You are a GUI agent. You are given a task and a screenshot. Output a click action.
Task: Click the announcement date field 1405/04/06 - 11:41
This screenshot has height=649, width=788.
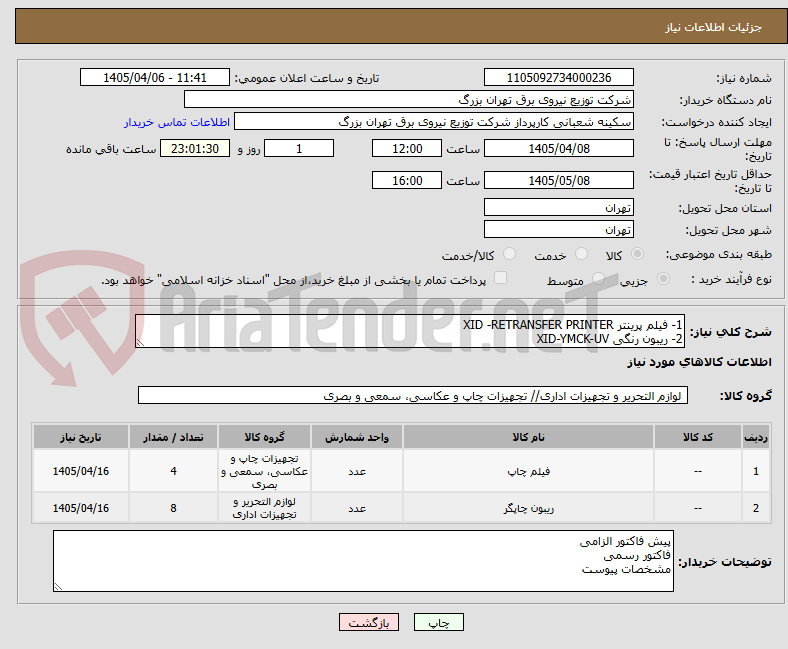[155, 77]
